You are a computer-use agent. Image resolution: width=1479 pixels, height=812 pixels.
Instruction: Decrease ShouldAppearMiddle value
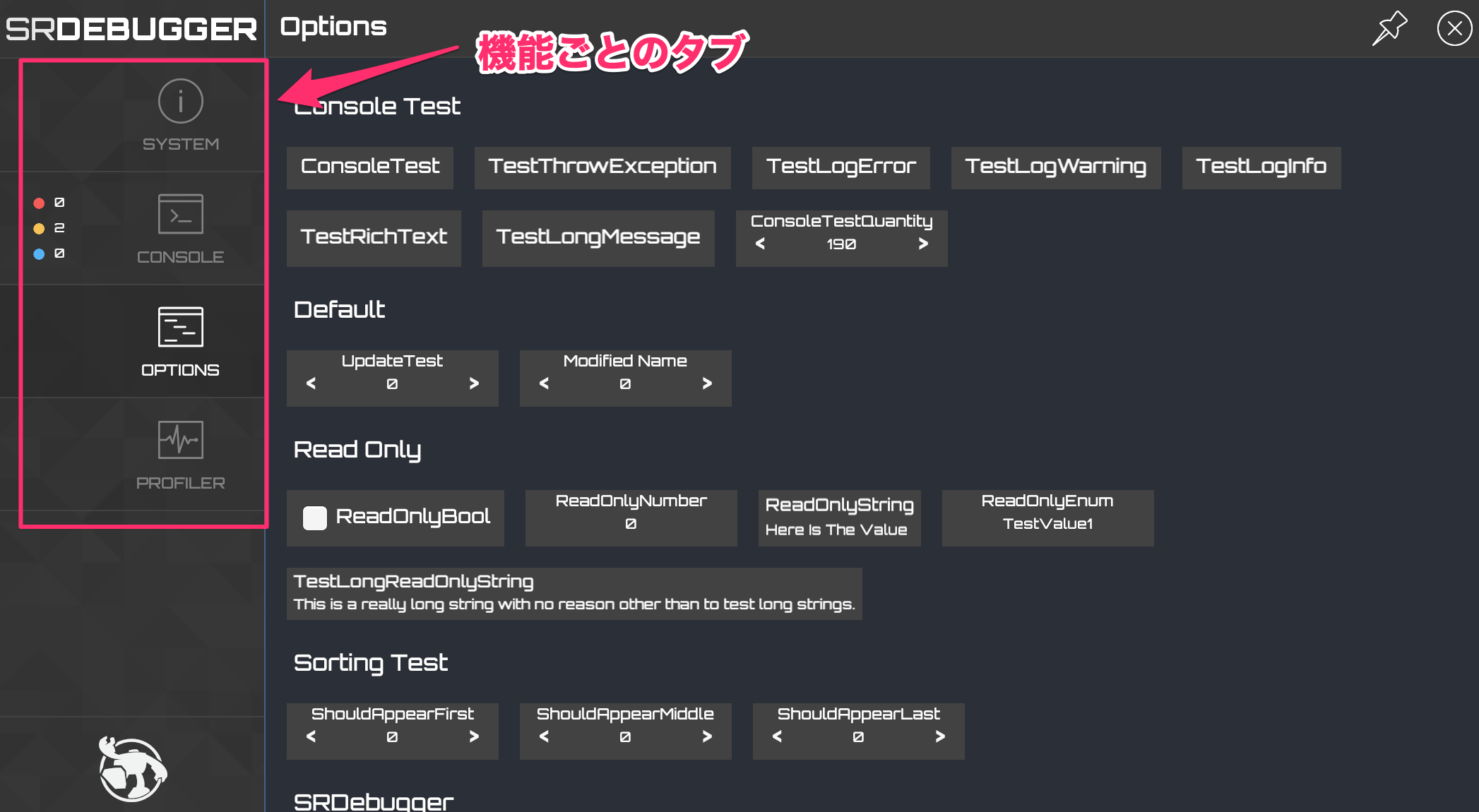click(x=544, y=736)
